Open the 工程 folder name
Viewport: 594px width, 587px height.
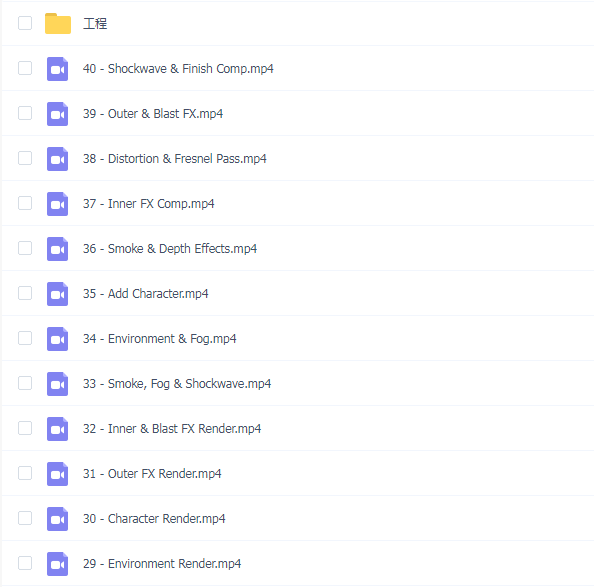point(95,23)
